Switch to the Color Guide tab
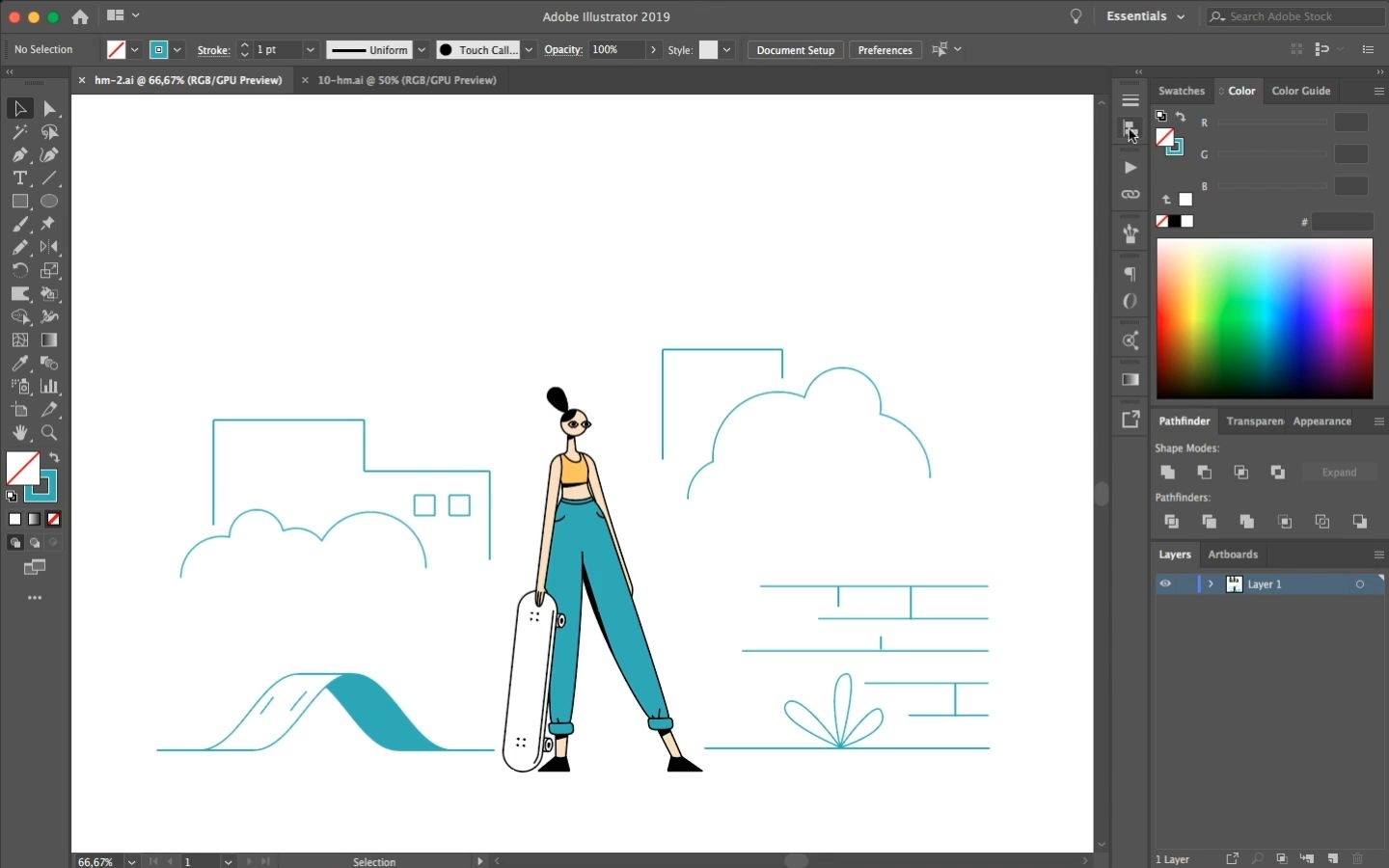1389x868 pixels. [1301, 91]
